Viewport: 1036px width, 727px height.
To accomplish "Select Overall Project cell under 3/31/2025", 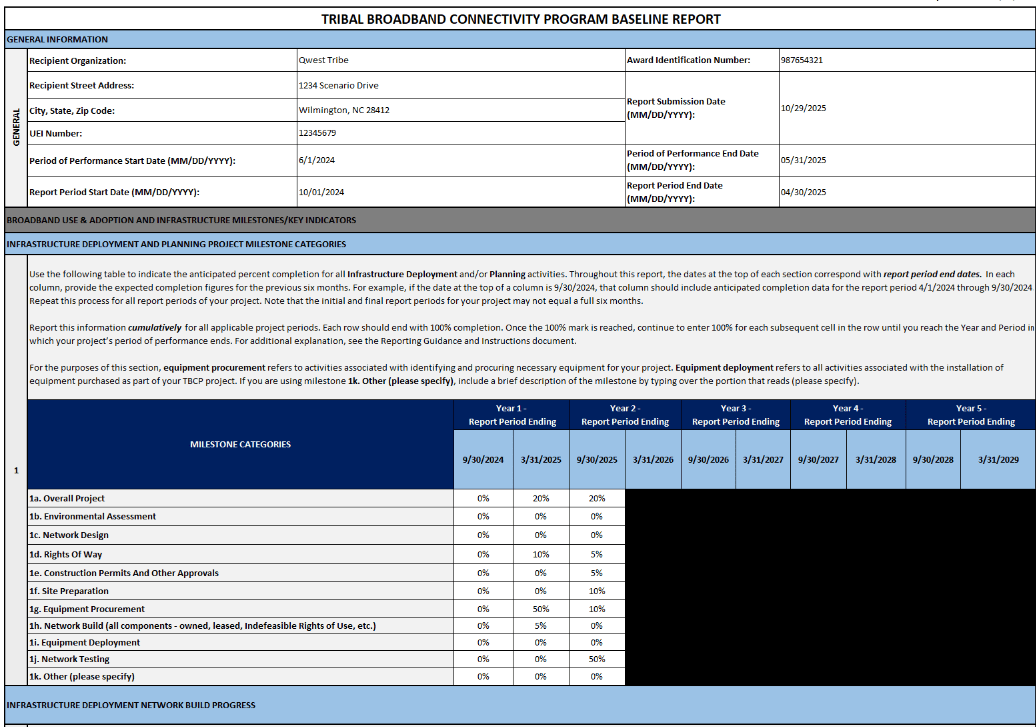I will click(540, 498).
